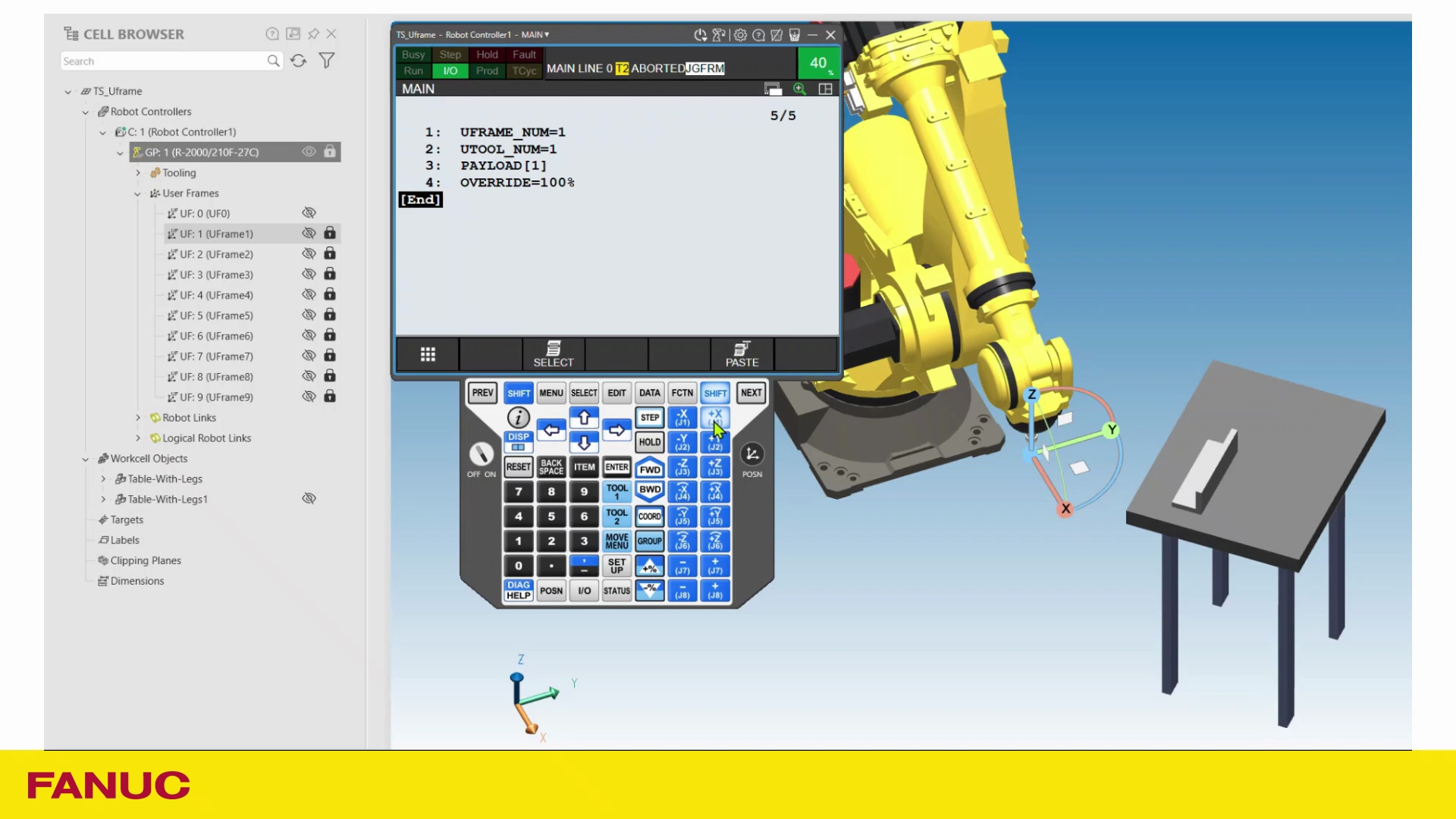Hide GP: 1 robot group
The width and height of the screenshot is (1456, 819).
point(309,152)
